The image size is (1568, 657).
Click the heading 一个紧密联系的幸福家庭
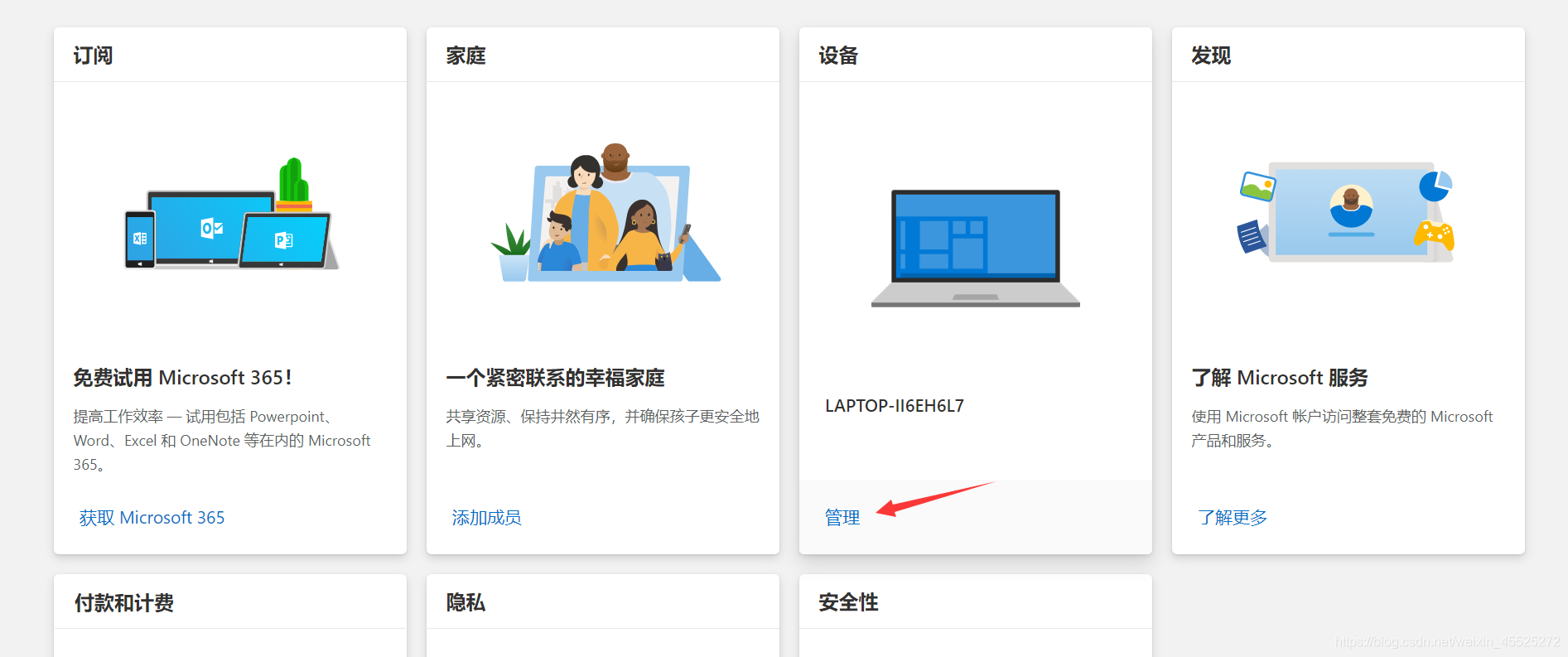(x=555, y=378)
